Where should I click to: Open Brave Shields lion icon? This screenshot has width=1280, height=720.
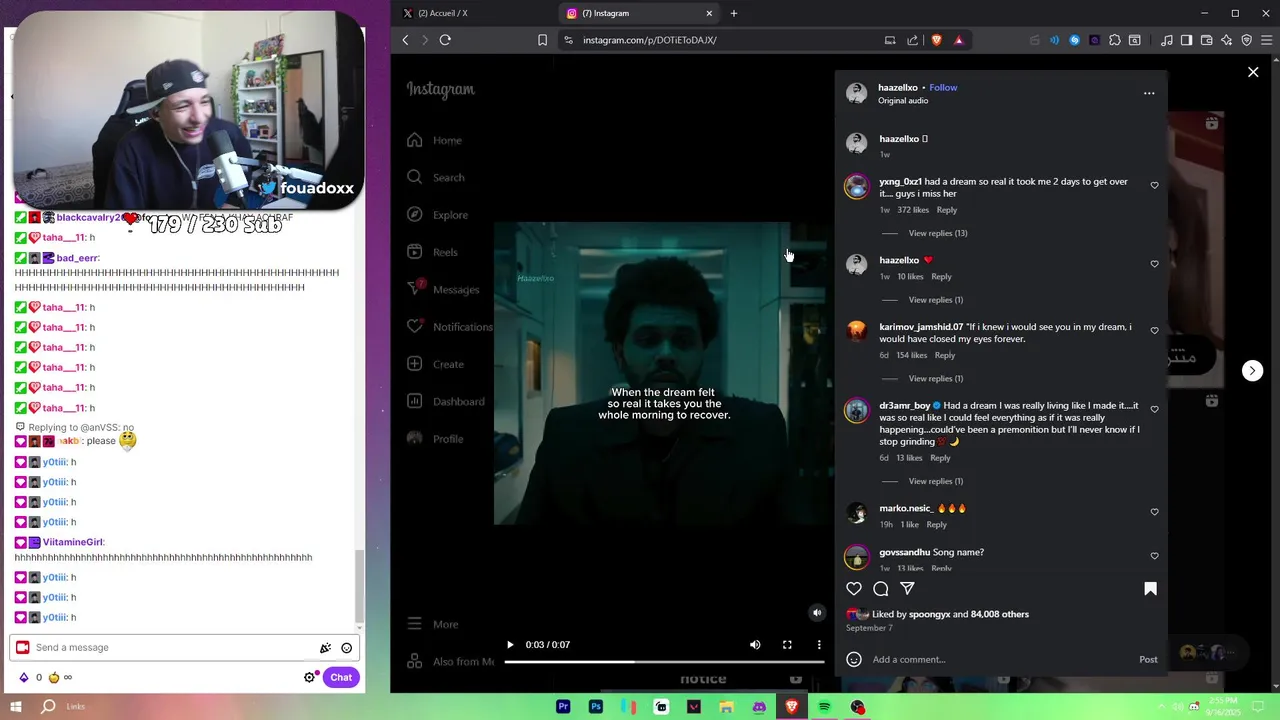937,40
